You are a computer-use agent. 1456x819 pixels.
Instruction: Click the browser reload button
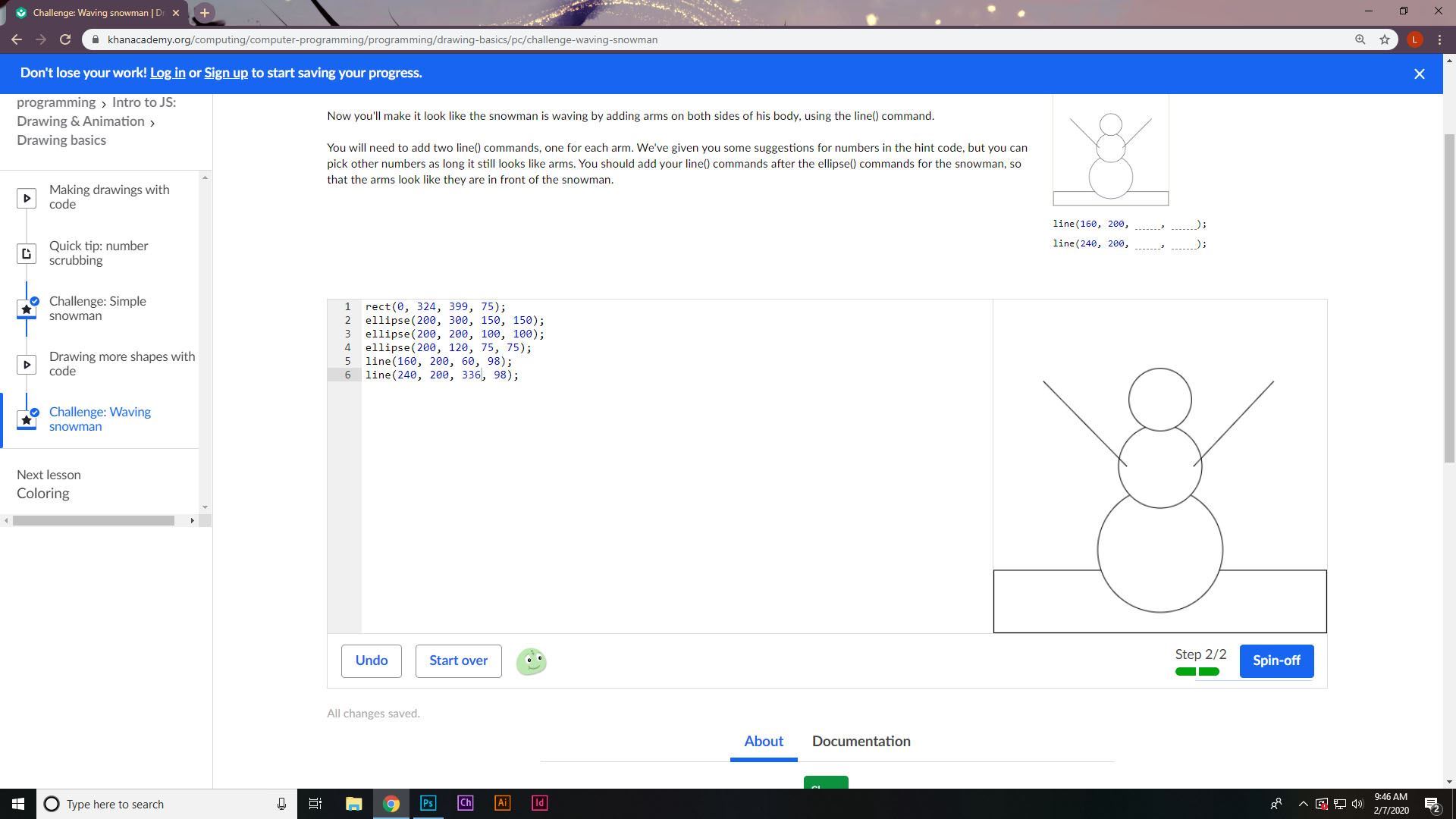click(x=65, y=39)
